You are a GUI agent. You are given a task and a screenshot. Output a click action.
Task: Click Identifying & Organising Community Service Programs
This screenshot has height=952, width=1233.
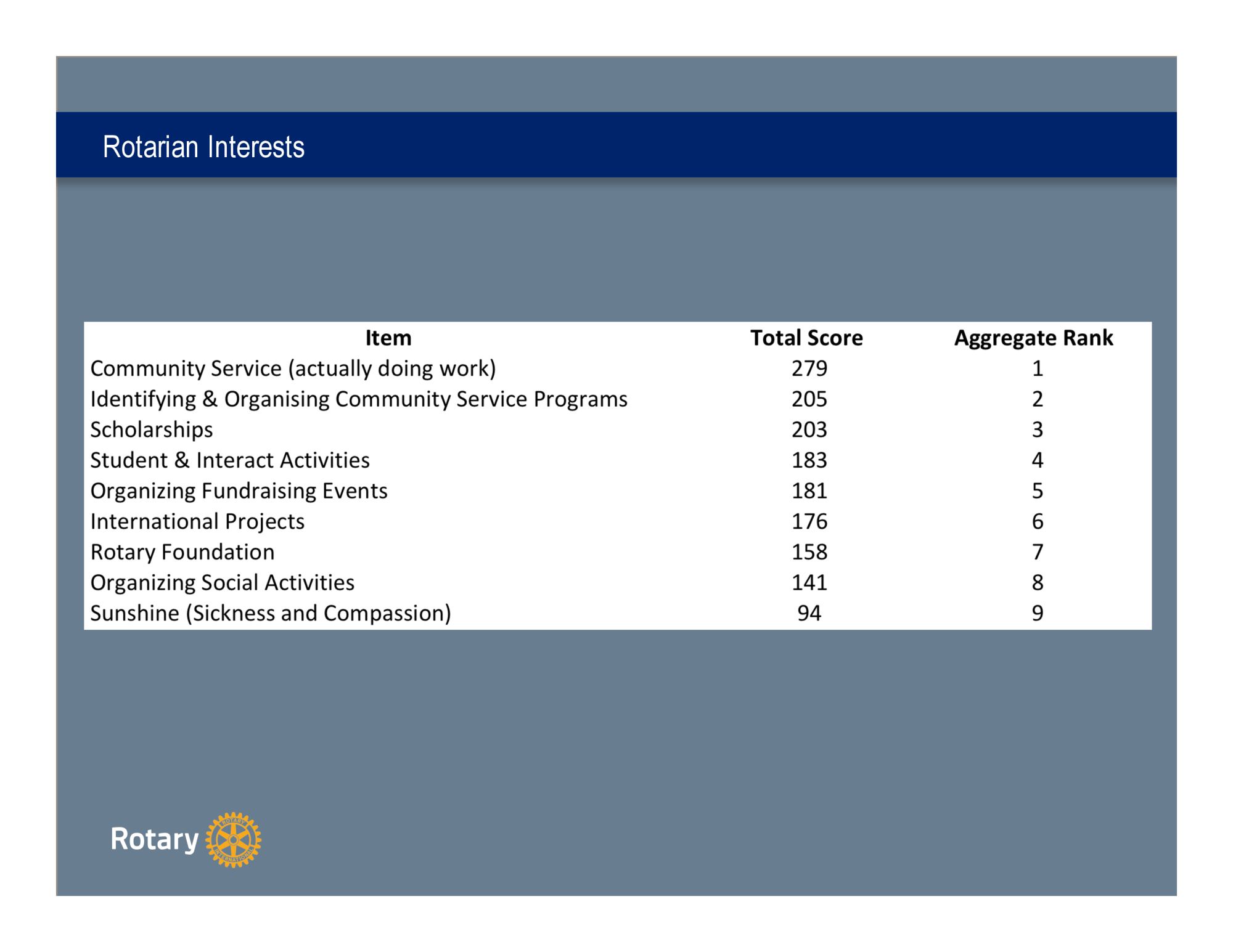click(x=359, y=399)
